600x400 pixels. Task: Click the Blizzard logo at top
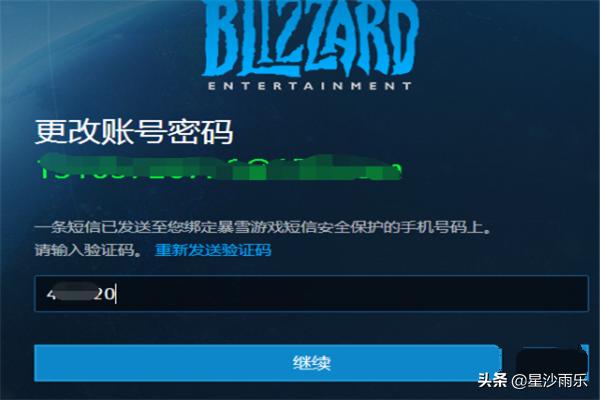pos(309,45)
